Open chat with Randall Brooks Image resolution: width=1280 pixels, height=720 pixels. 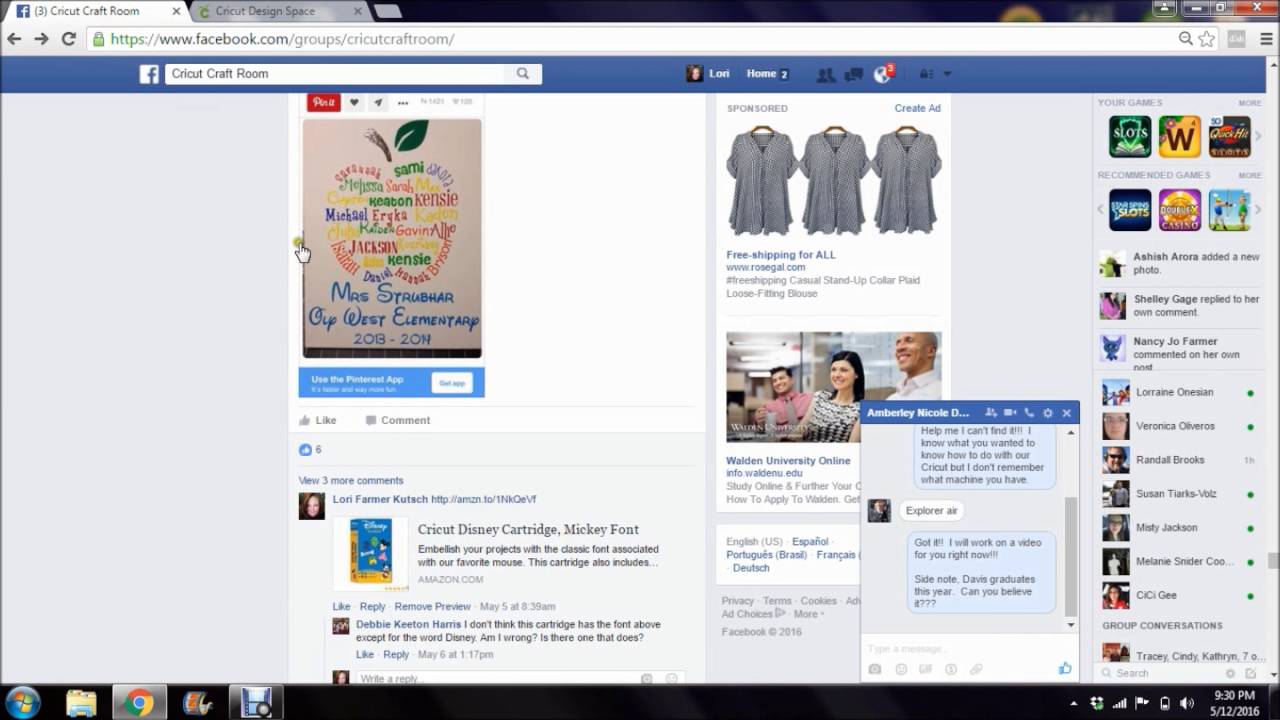(x=1179, y=461)
